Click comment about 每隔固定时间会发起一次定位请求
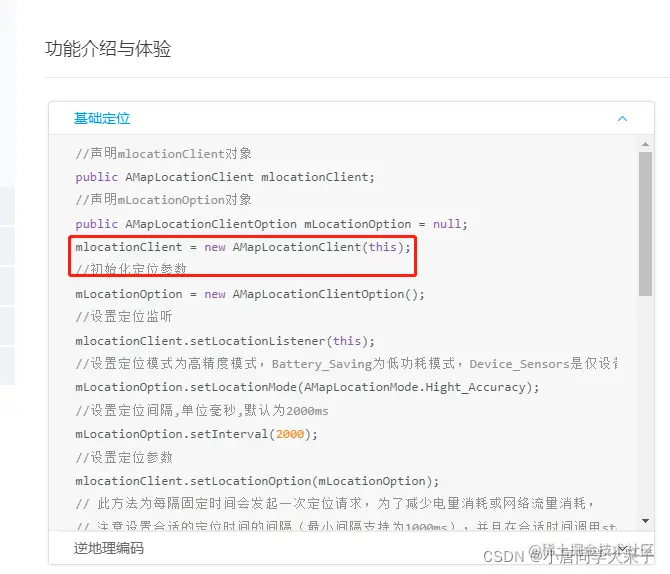The height and width of the screenshot is (574, 670). coord(335,503)
